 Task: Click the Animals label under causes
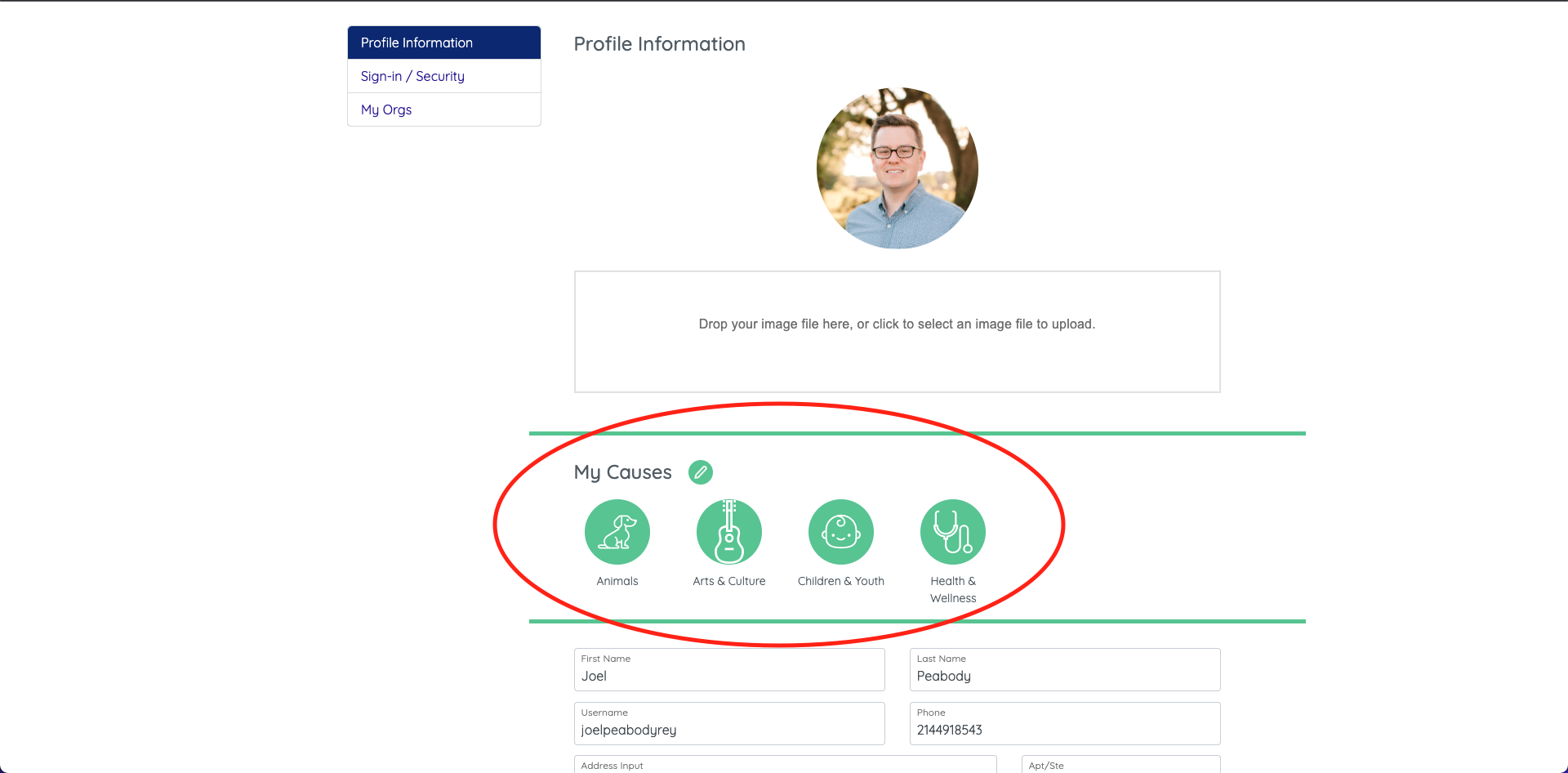coord(617,581)
